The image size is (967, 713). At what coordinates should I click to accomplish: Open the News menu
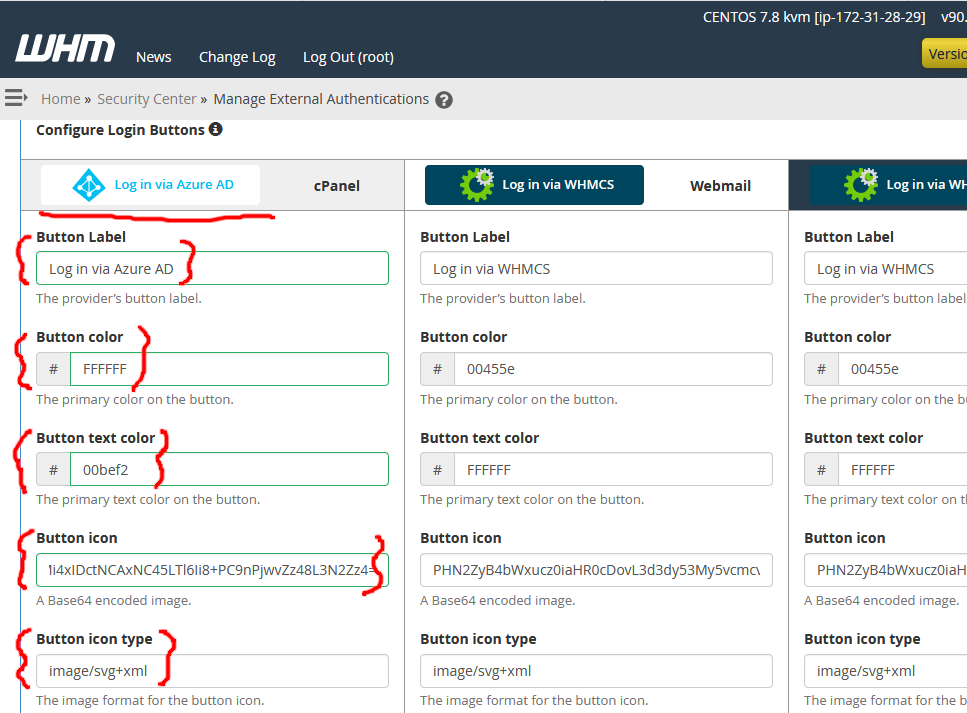pyautogui.click(x=153, y=57)
